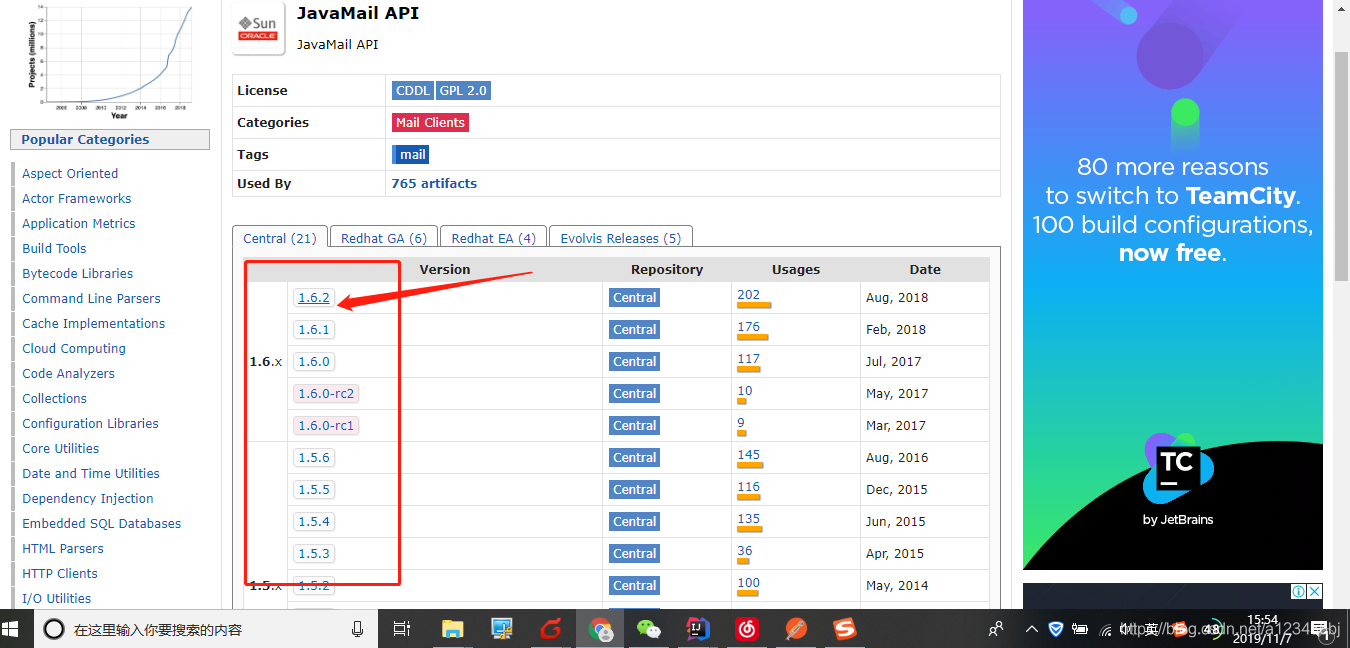Open the Application Metrics category
Image resolution: width=1350 pixels, height=648 pixels.
click(79, 223)
